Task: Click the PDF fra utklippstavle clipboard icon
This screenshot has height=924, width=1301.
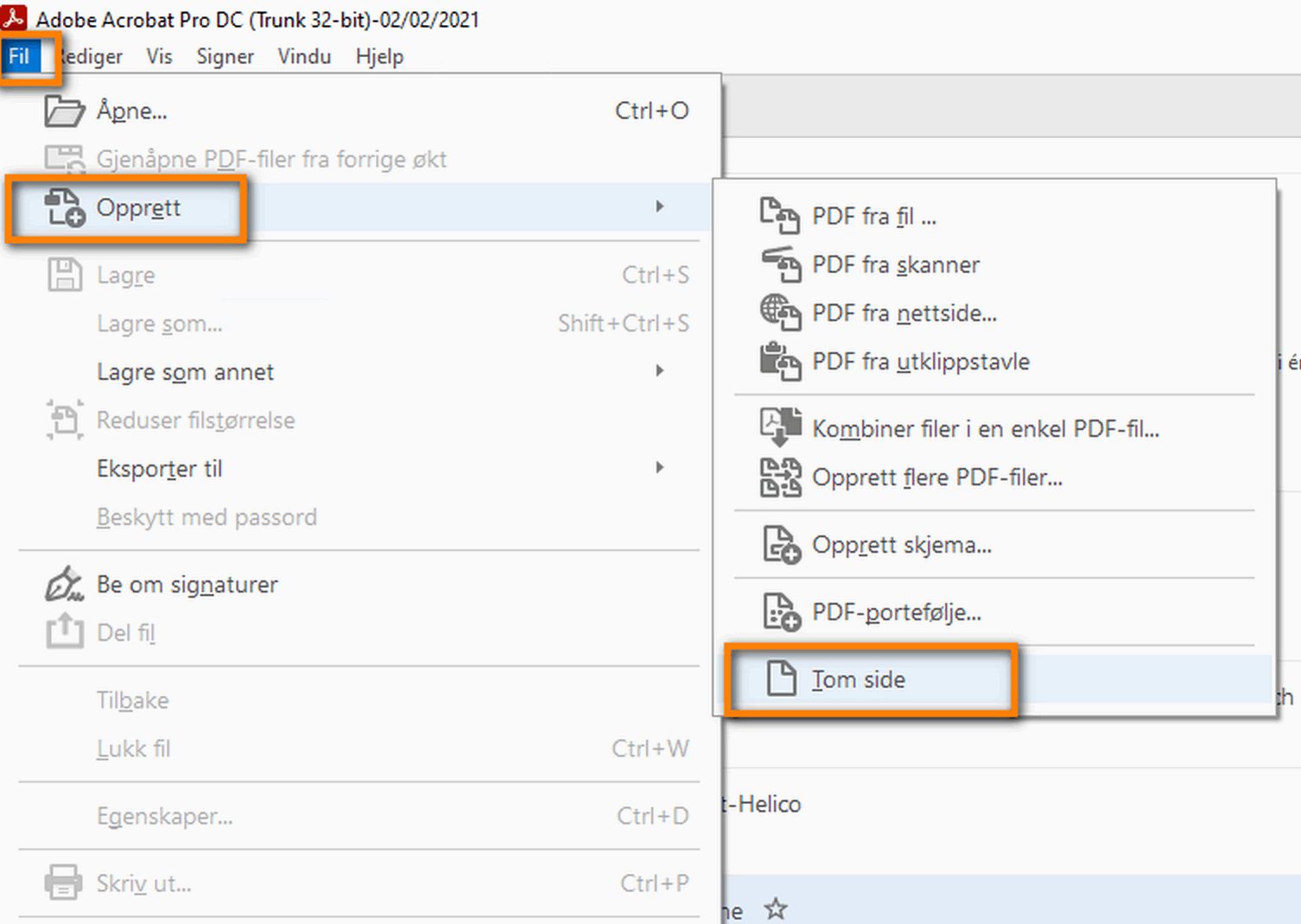Action: coord(781,362)
